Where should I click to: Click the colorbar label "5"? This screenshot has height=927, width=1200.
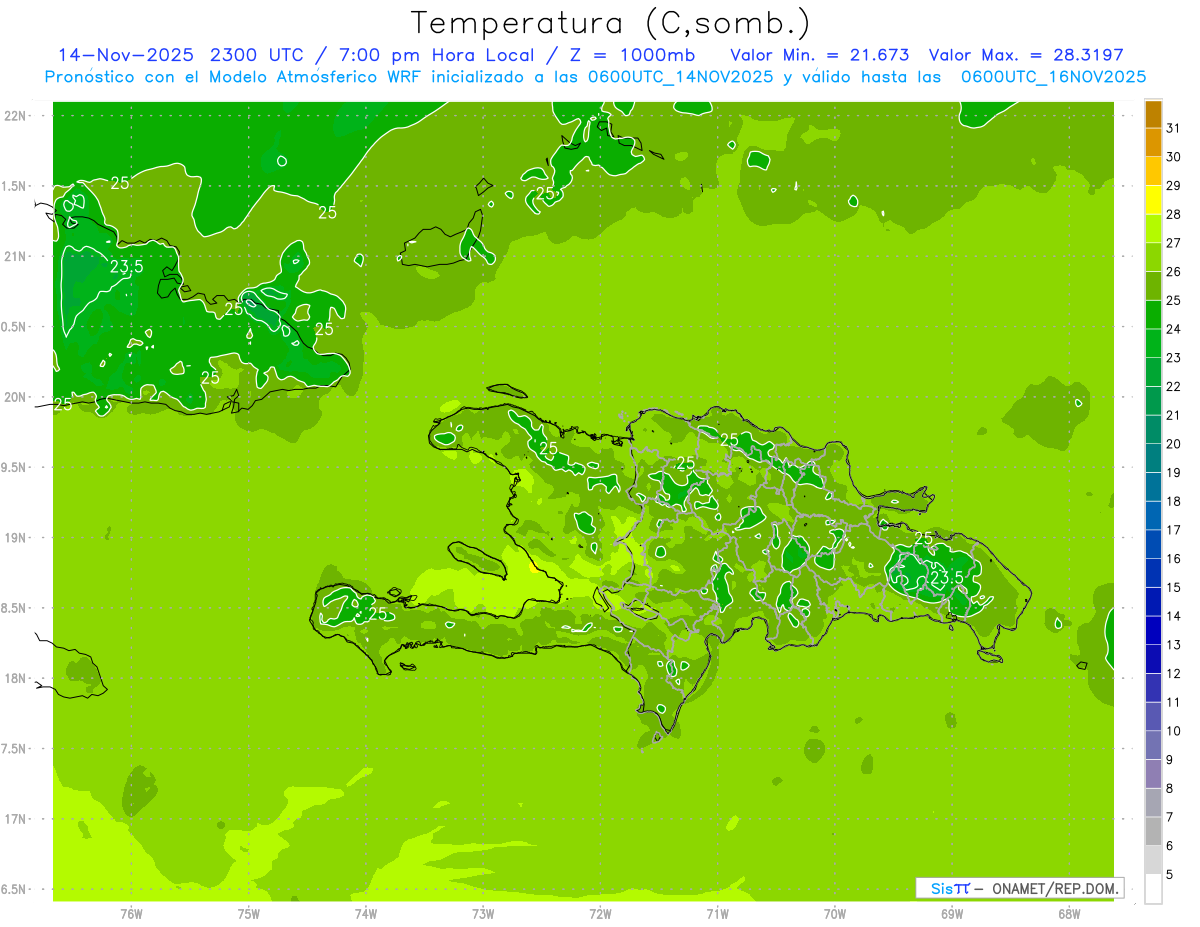click(x=1171, y=874)
